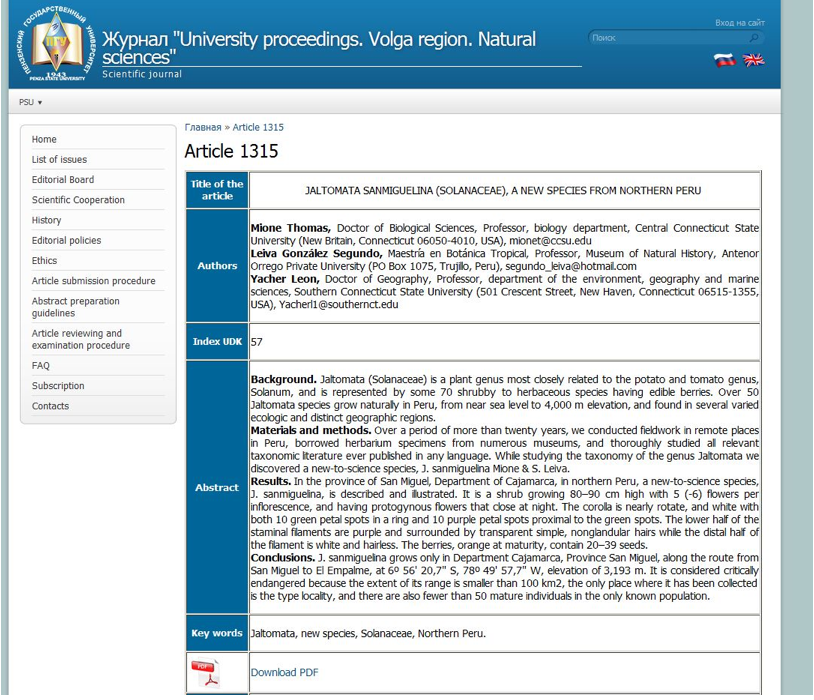Click the Download PDF link
This screenshot has height=700, width=814.
coord(284,672)
